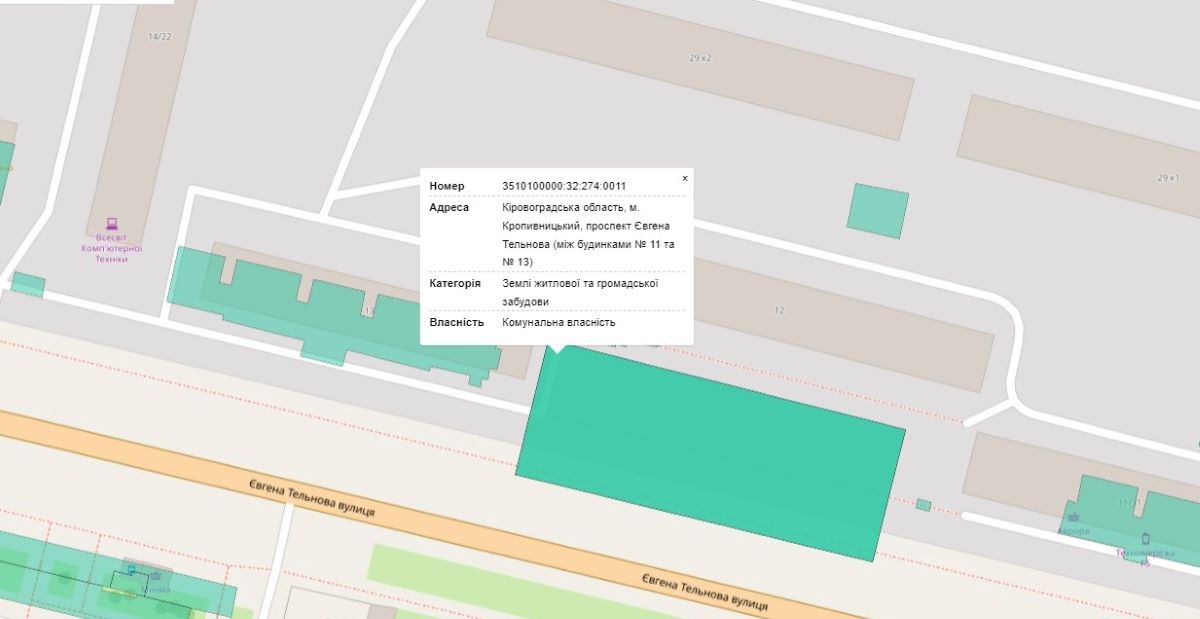Click the lower Євгена Тельнова вулиця street label
The width and height of the screenshot is (1200, 619).
[705, 592]
